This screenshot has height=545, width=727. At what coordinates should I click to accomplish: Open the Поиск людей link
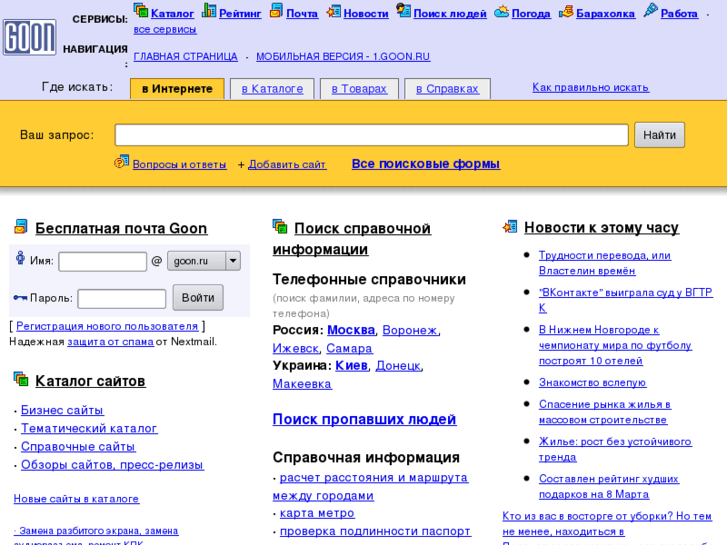tap(450, 14)
